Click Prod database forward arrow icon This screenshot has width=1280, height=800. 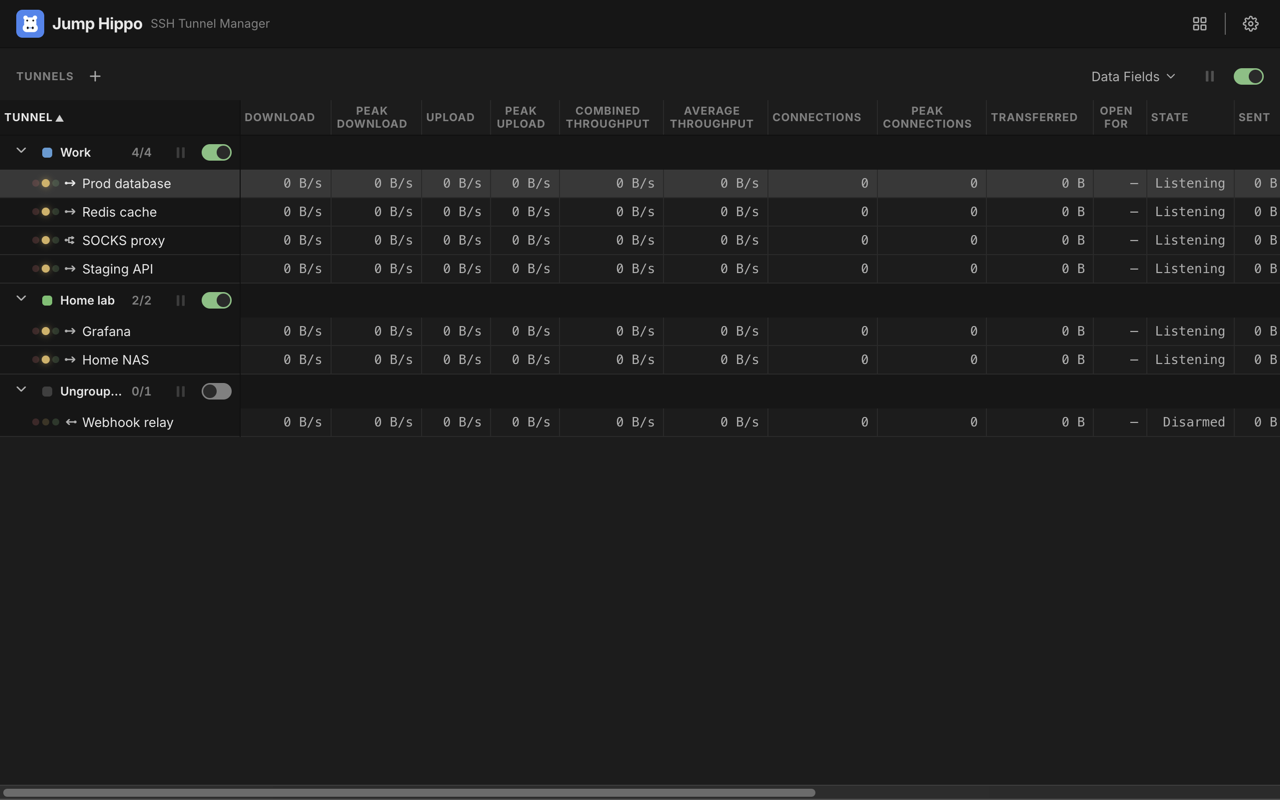point(70,184)
